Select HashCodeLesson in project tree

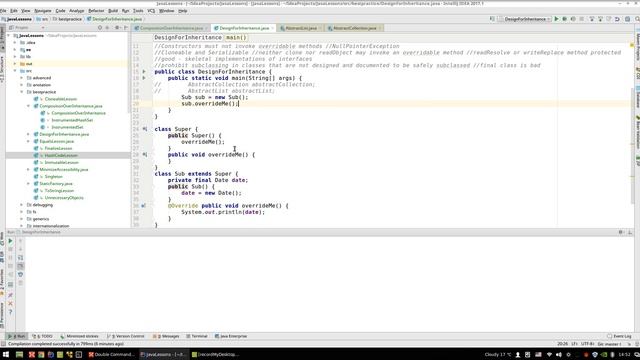coord(61,156)
